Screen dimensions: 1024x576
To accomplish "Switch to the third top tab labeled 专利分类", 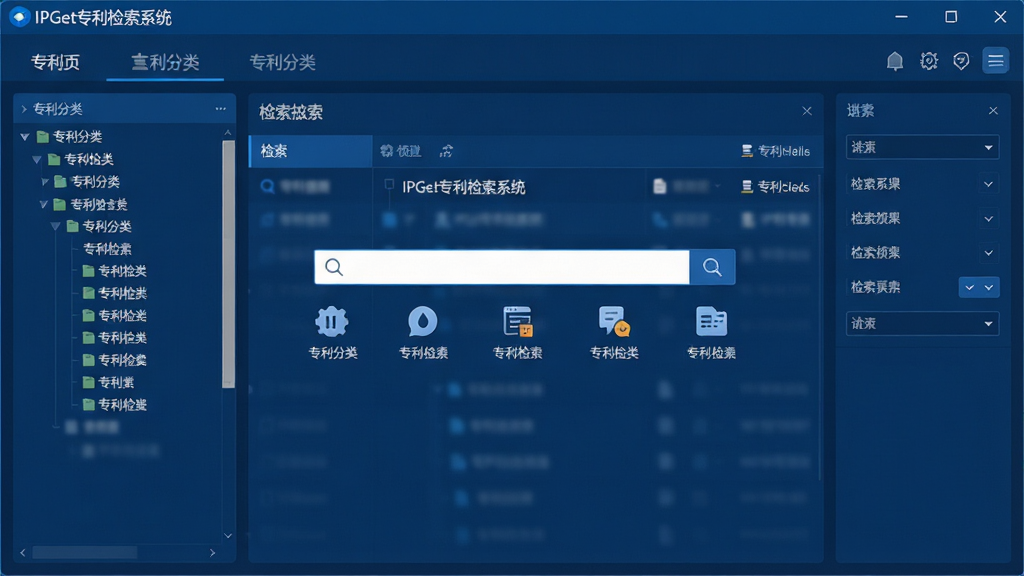I will [283, 62].
